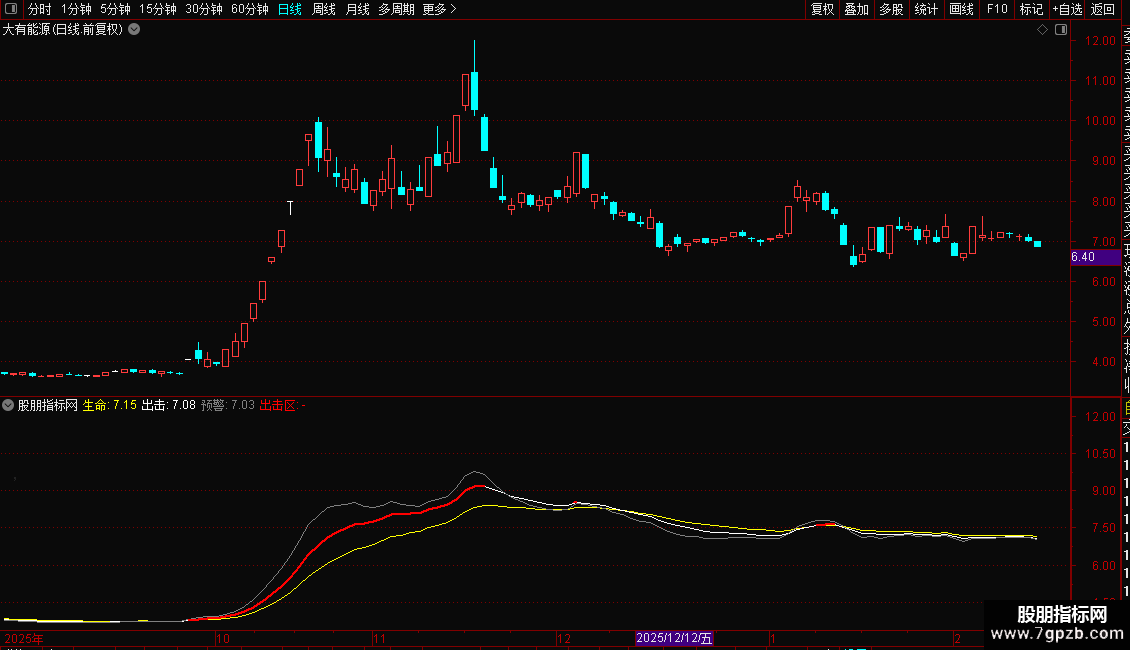Click the 出击: 7.08 indicator value

pos(168,405)
